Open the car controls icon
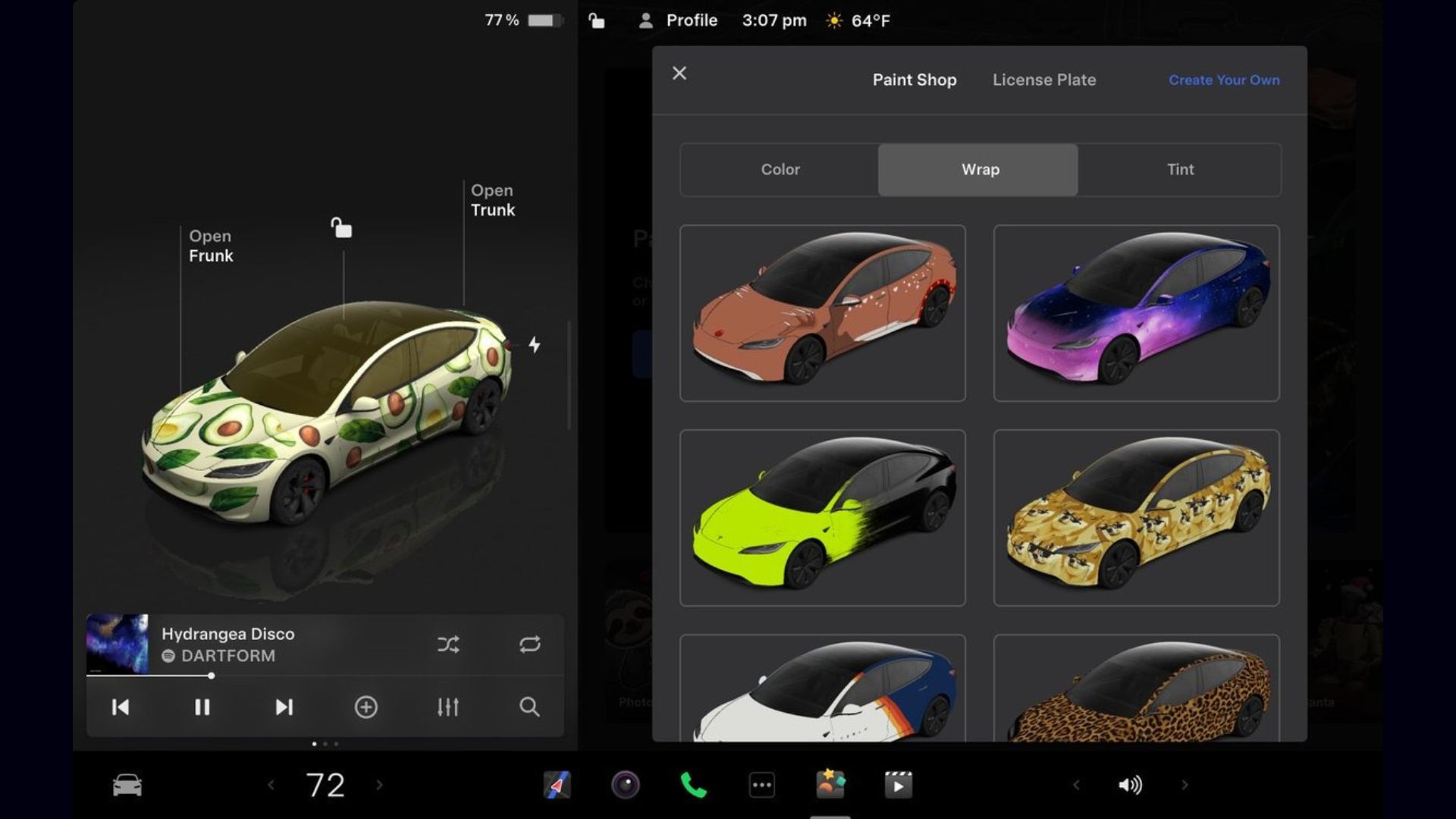 [127, 785]
